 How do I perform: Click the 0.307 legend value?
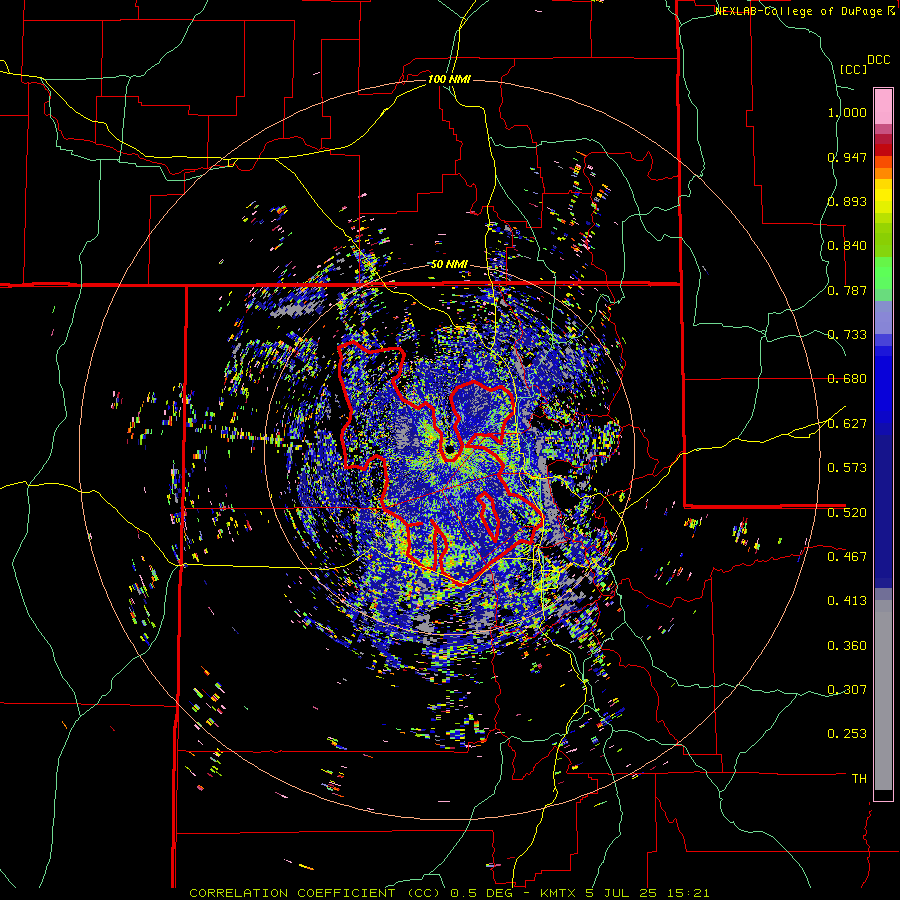tap(847, 689)
